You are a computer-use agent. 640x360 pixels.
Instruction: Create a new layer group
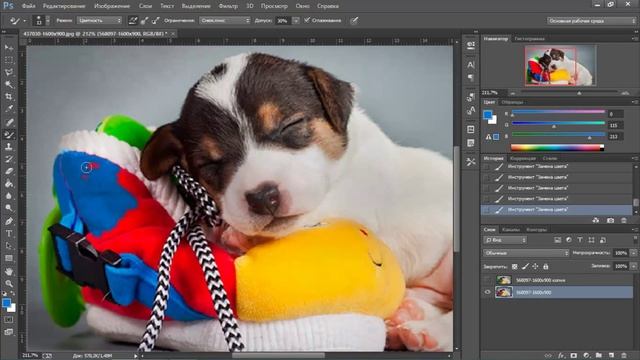(x=599, y=356)
